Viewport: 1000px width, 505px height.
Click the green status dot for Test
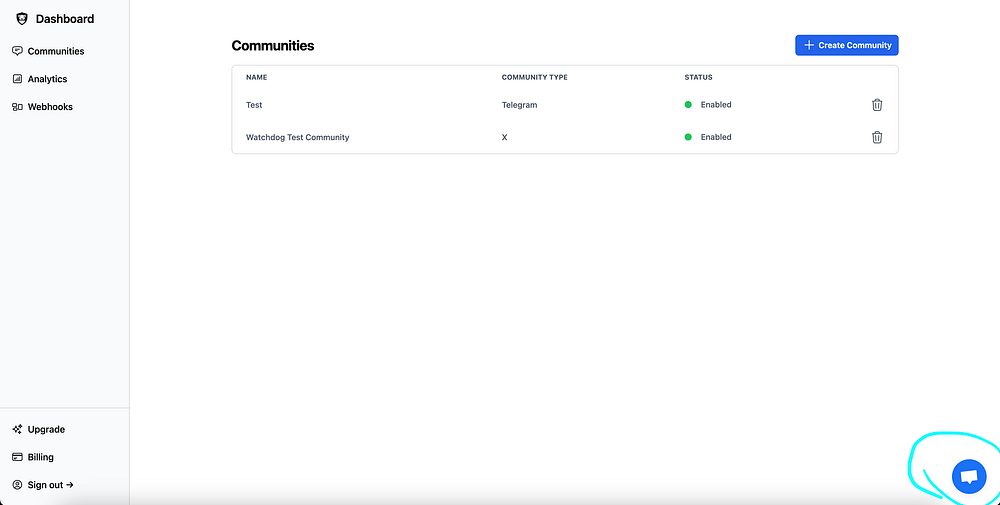click(x=688, y=105)
